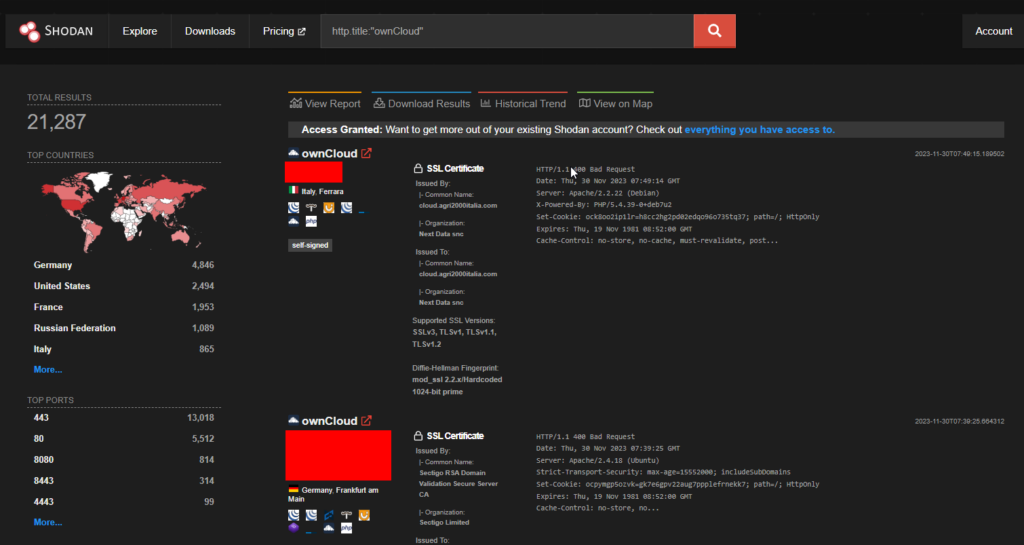The image size is (1024, 545).
Task: Click PHP icon in Frankfurt am Main result
Action: (x=346, y=528)
